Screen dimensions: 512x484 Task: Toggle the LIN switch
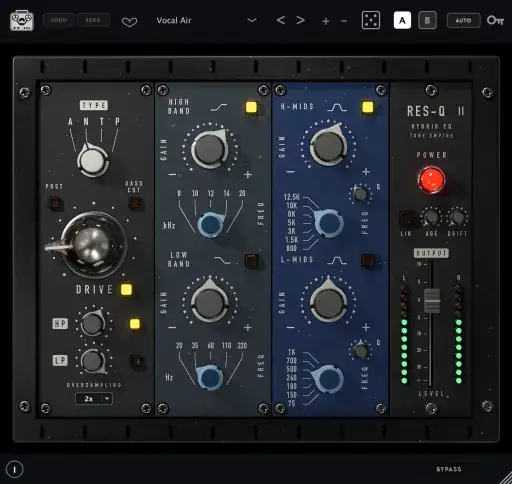pos(406,218)
